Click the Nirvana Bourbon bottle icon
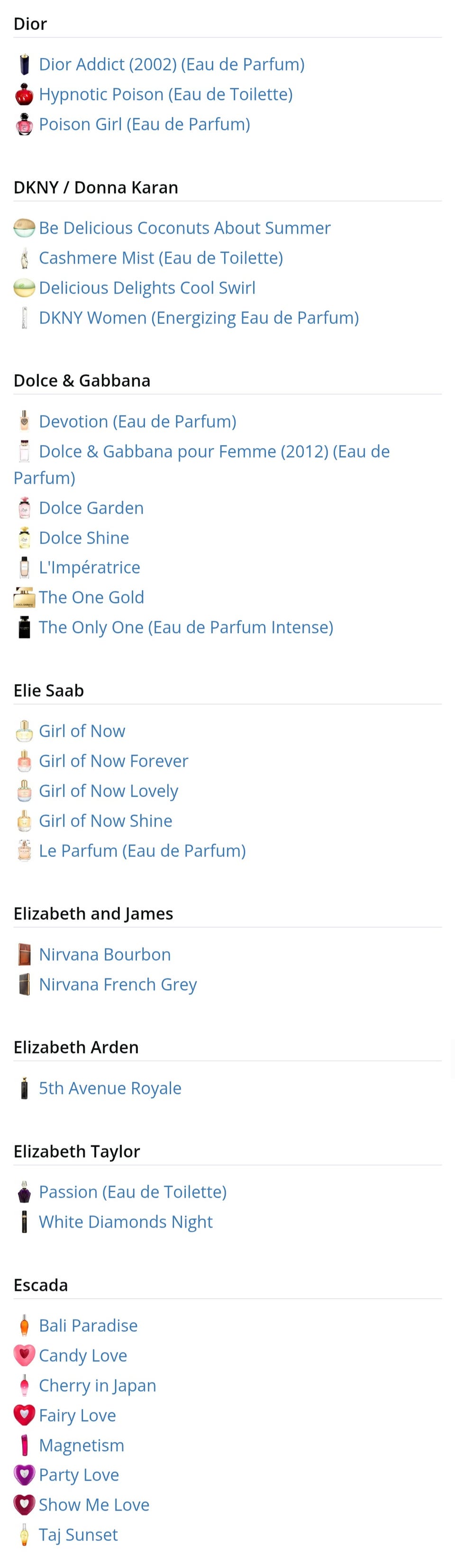Screen dimensions: 455x1568 click(24, 955)
